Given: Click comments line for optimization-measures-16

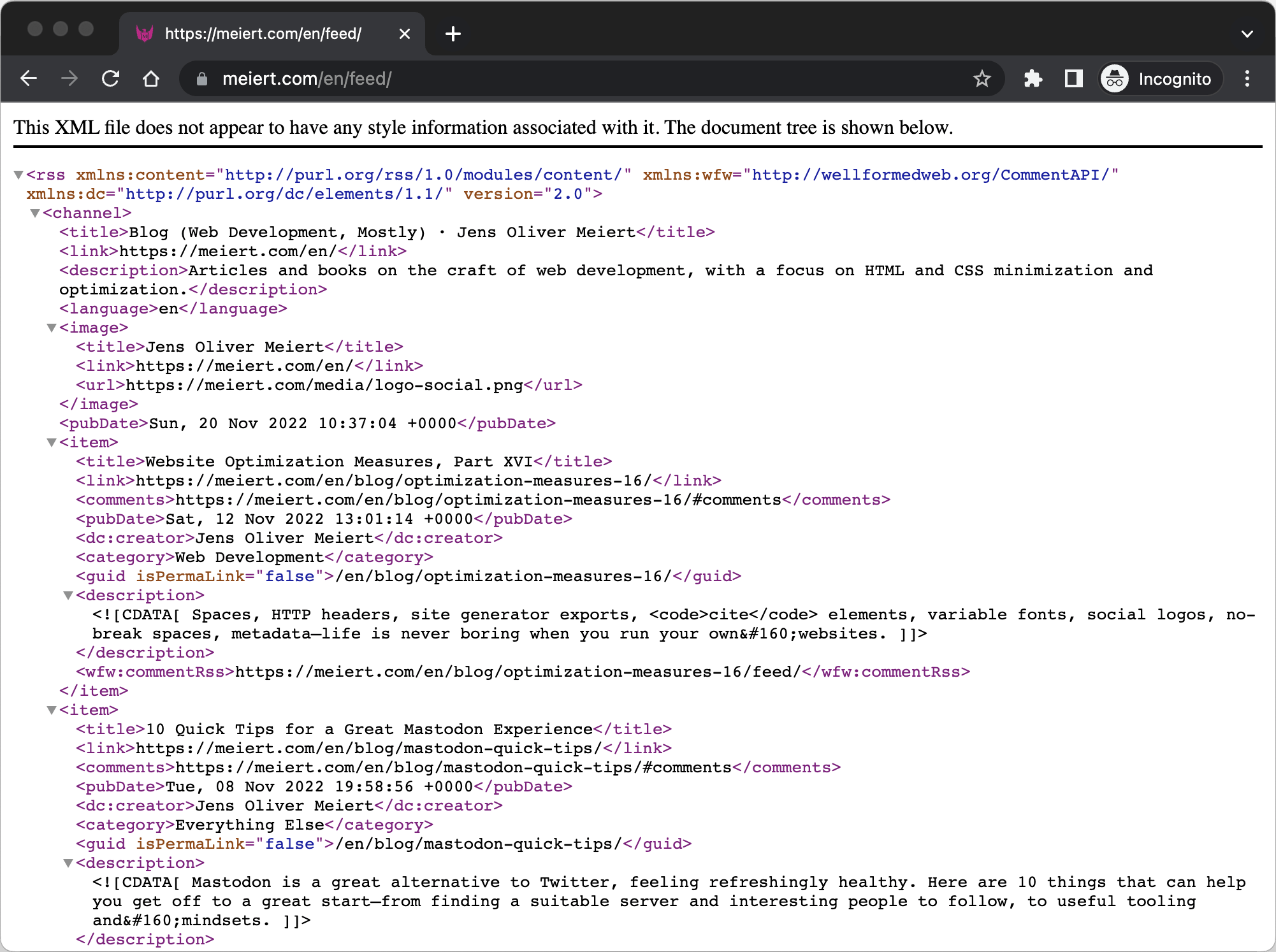Looking at the screenshot, I should click(x=483, y=500).
